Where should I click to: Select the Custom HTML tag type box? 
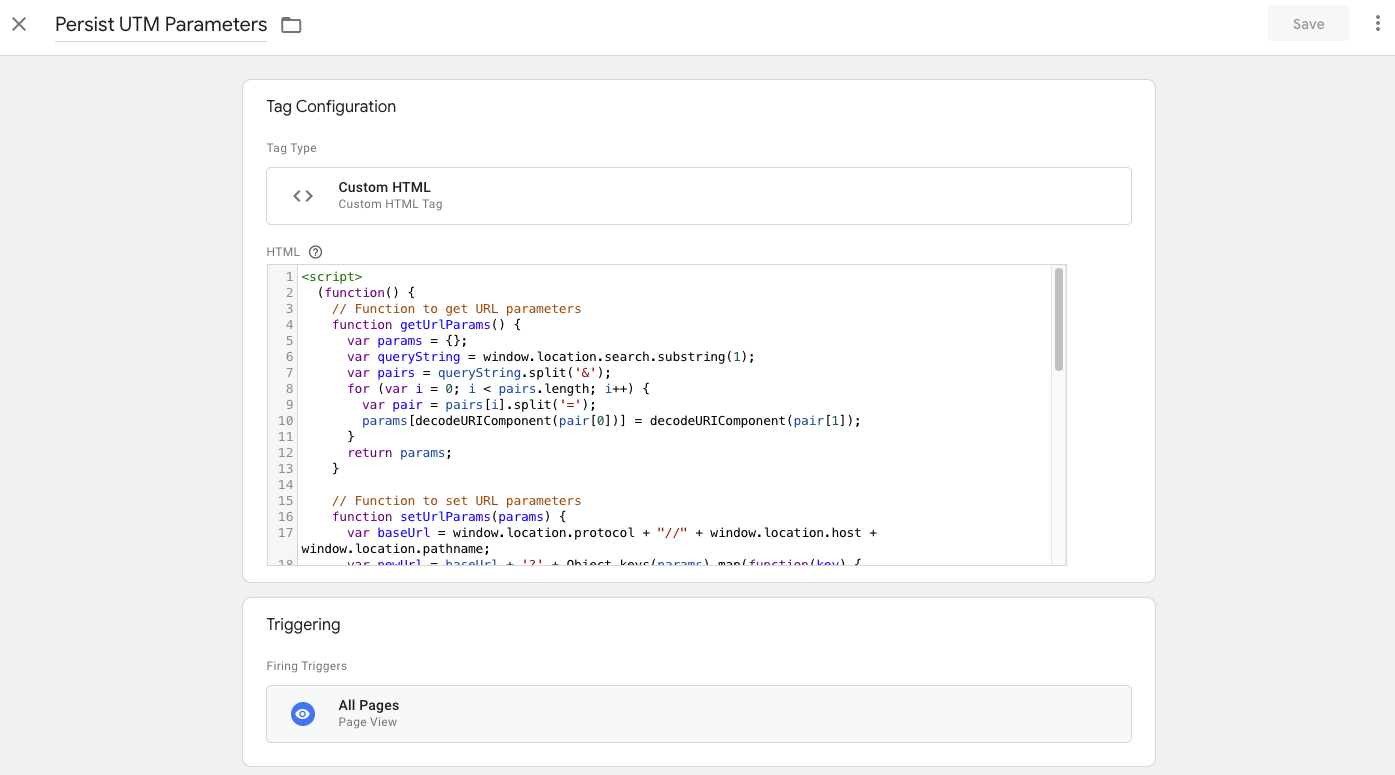pyautogui.click(x=698, y=196)
